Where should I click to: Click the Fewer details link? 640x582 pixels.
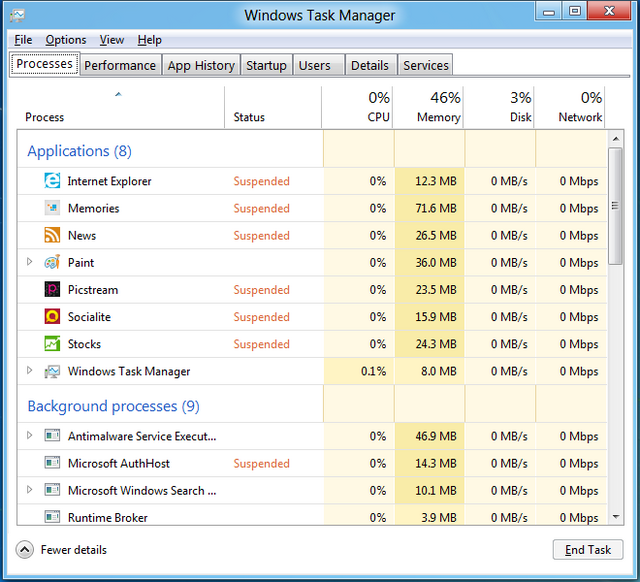[73, 550]
